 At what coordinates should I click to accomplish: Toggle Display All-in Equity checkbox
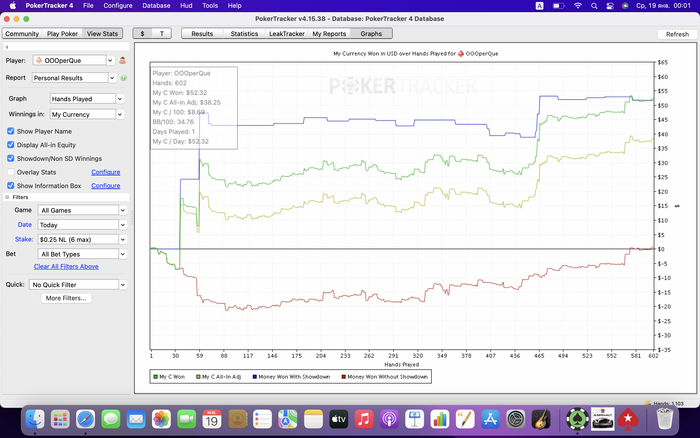coord(11,145)
